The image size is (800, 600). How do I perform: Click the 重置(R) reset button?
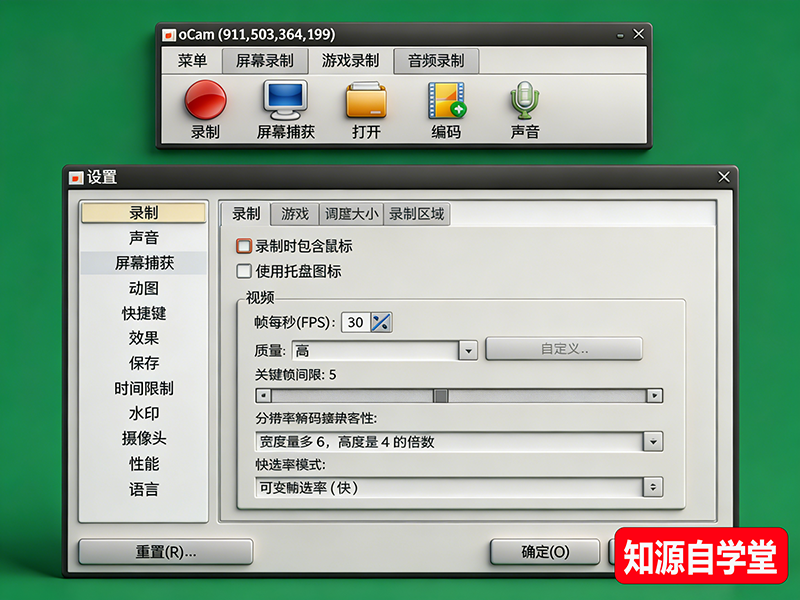pyautogui.click(x=165, y=551)
